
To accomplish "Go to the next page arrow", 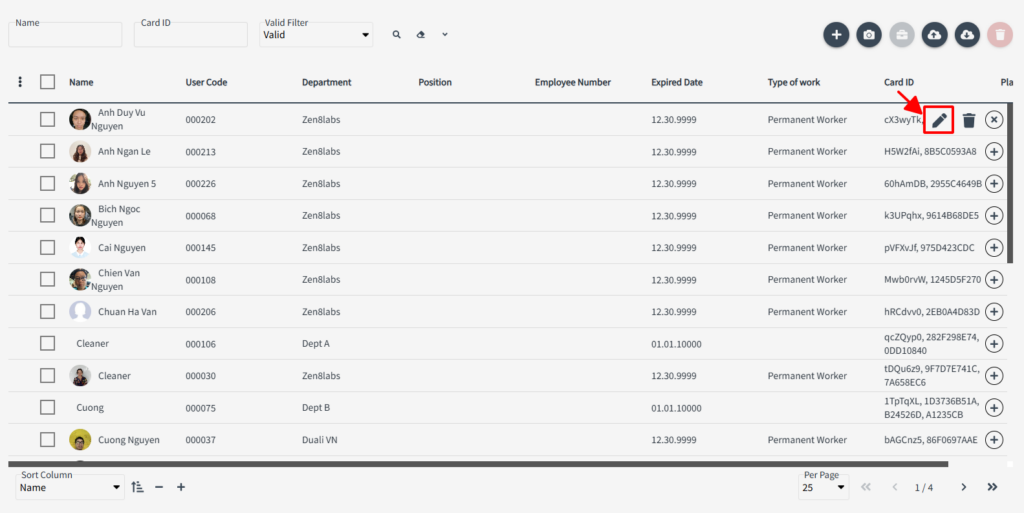I will point(964,487).
